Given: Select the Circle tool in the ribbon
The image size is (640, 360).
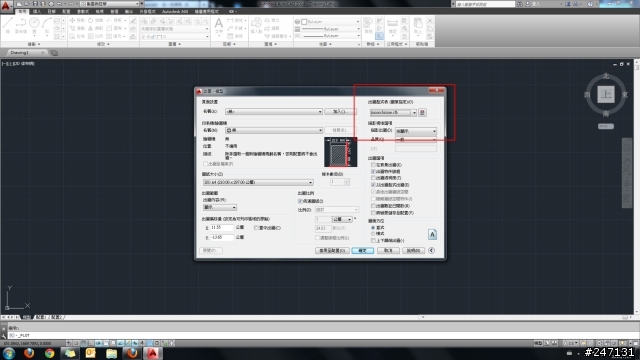Looking at the screenshot, I should [x=34, y=24].
